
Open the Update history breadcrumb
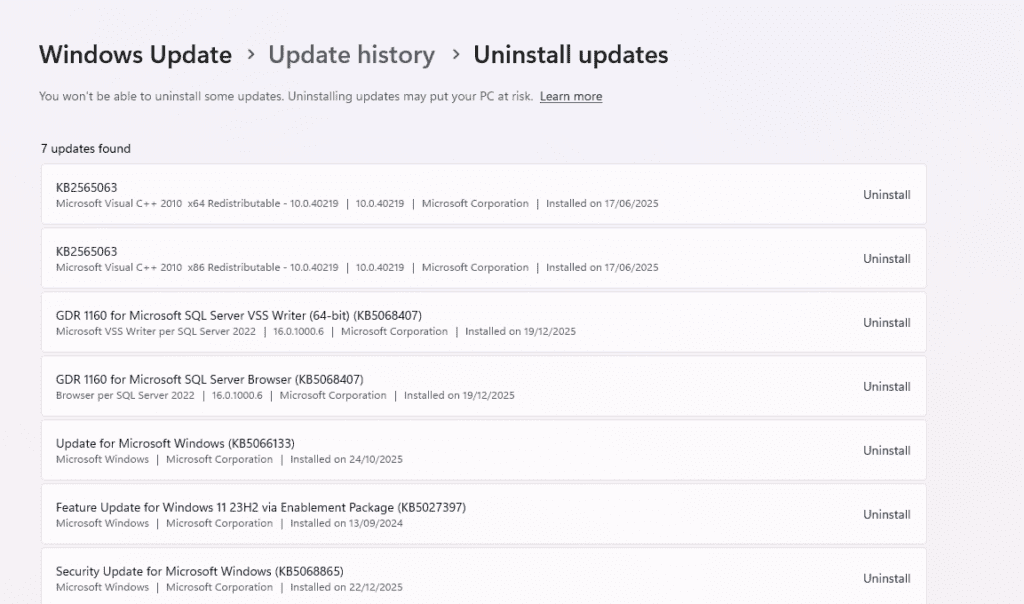351,54
